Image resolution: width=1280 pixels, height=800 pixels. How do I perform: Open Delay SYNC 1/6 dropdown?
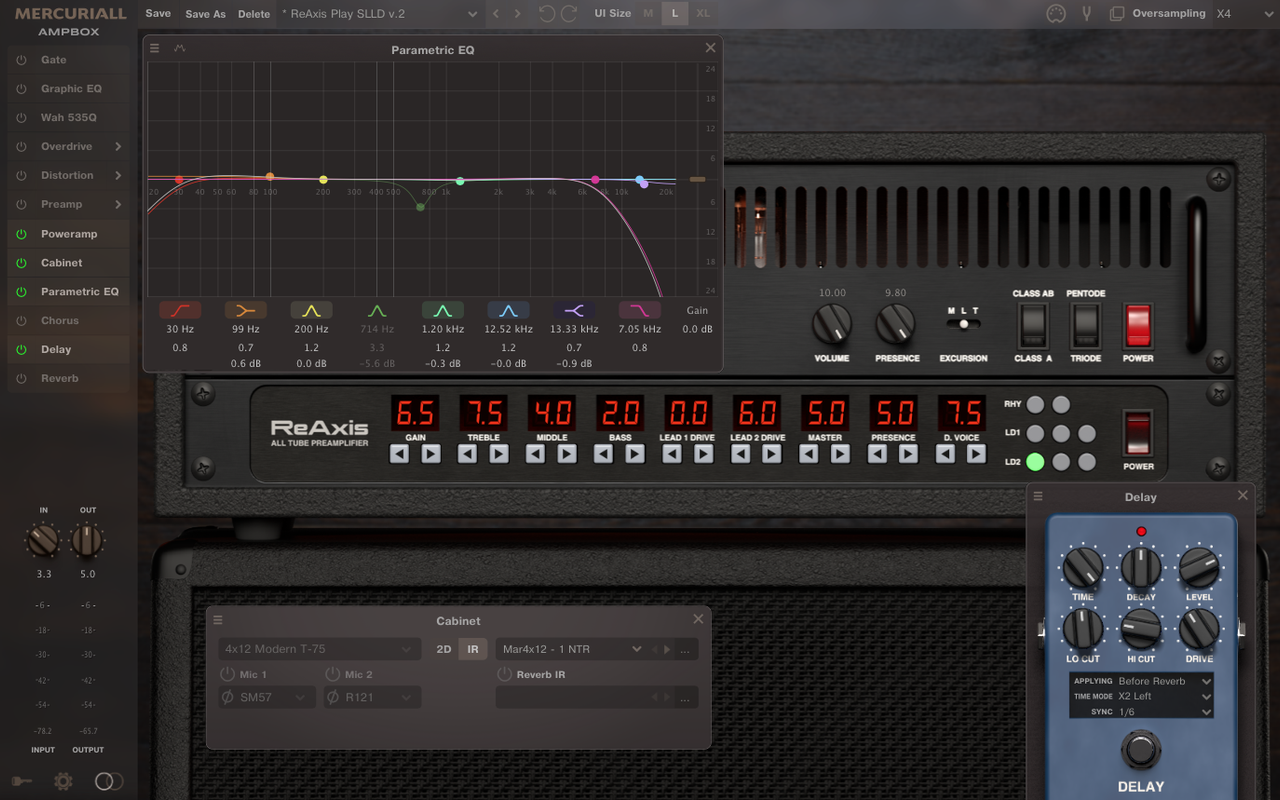1165,712
